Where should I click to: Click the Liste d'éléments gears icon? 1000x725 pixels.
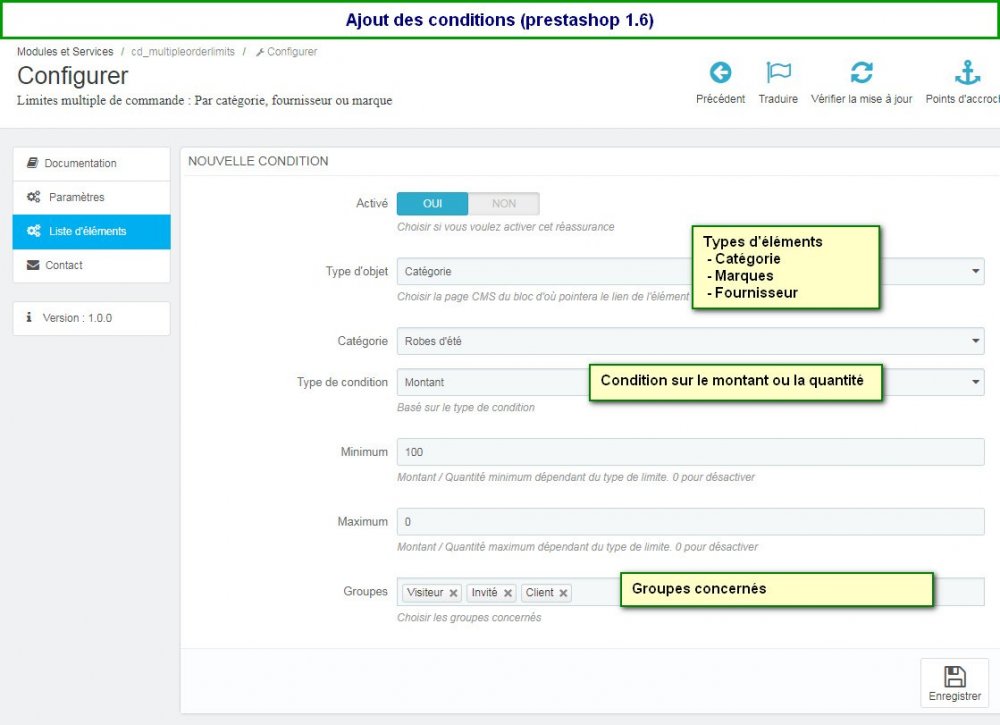point(33,231)
